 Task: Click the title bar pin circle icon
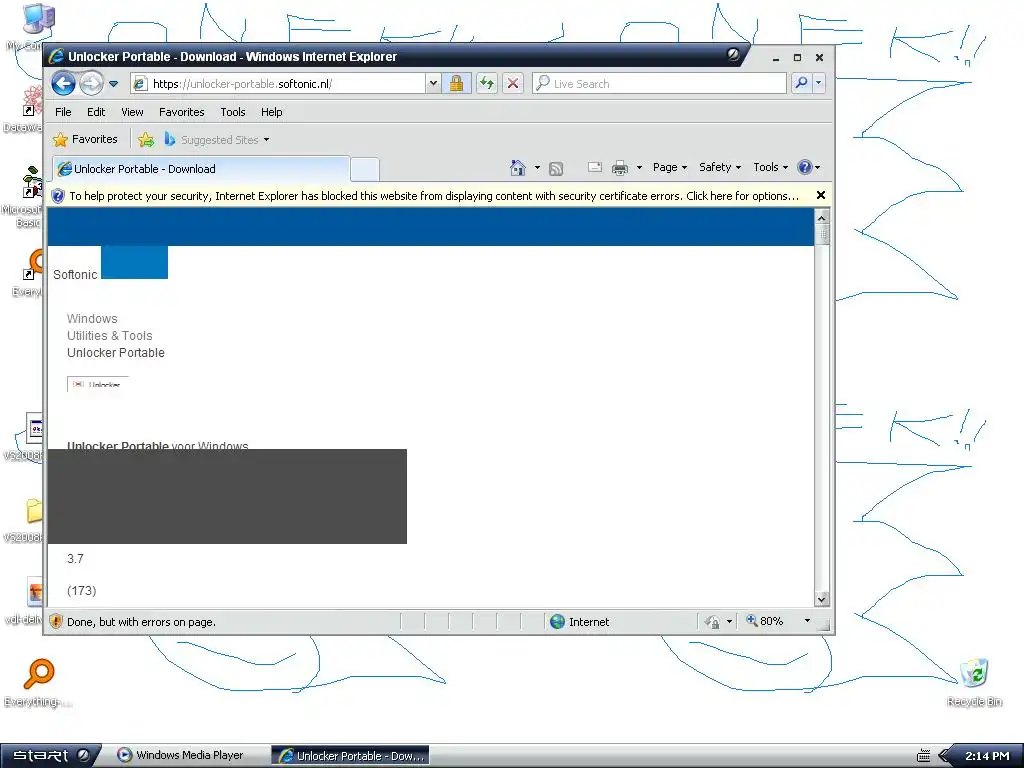[x=733, y=55]
